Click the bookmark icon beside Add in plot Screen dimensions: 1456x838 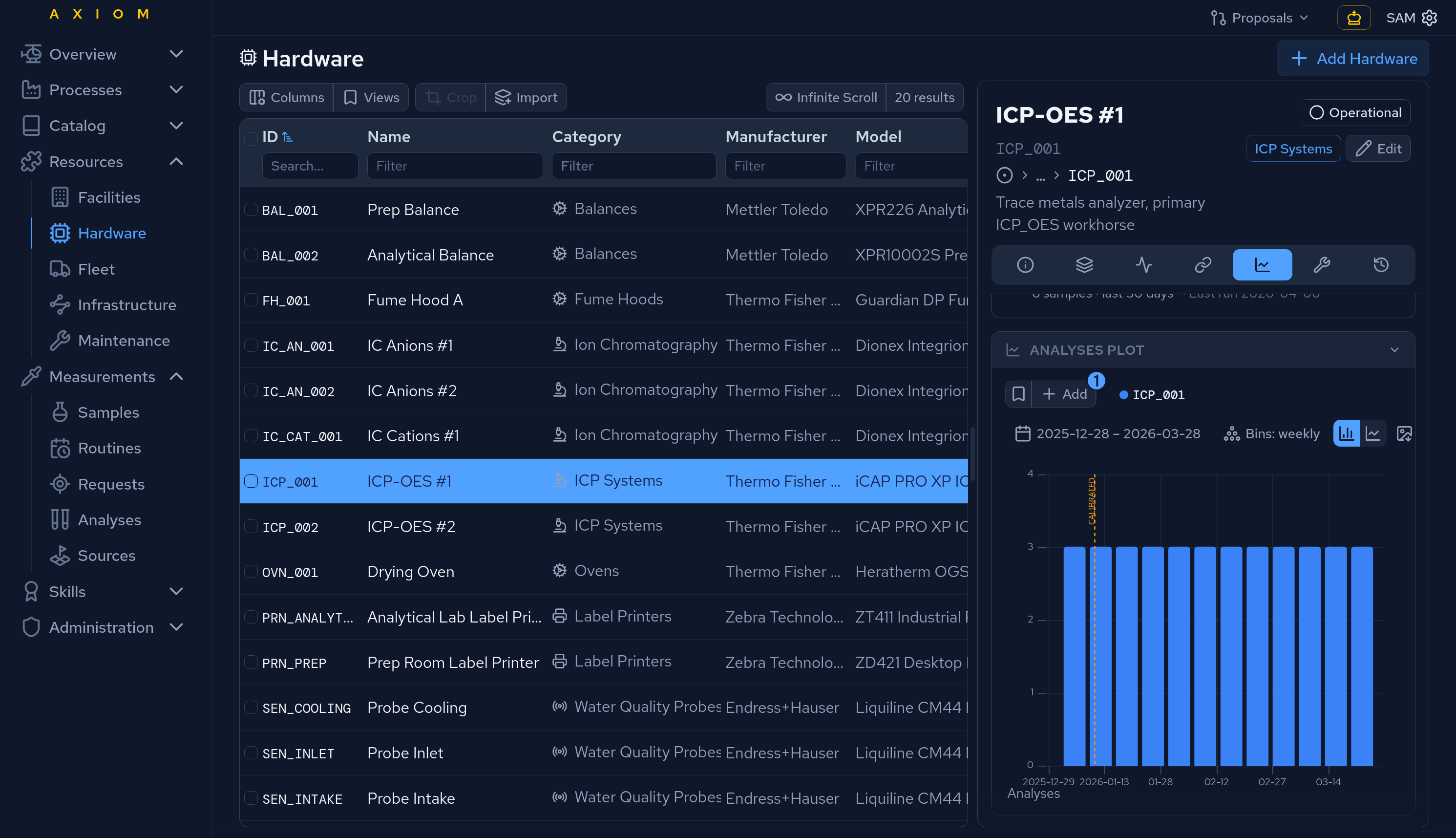pyautogui.click(x=1018, y=394)
